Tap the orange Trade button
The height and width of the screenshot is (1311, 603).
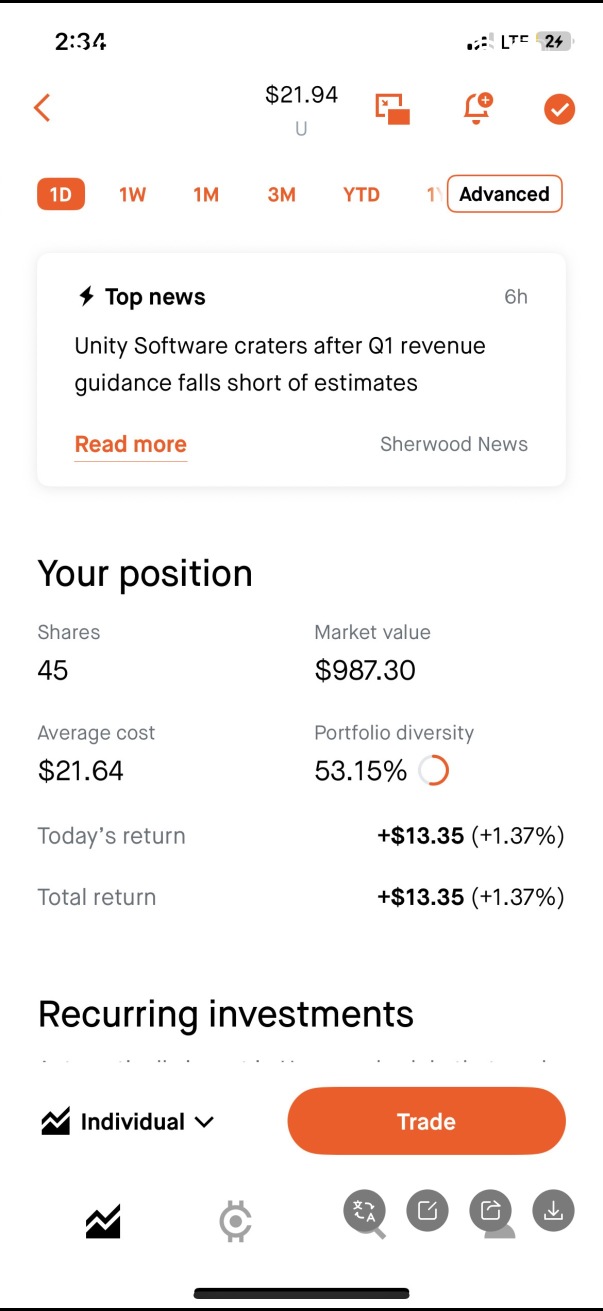427,1121
